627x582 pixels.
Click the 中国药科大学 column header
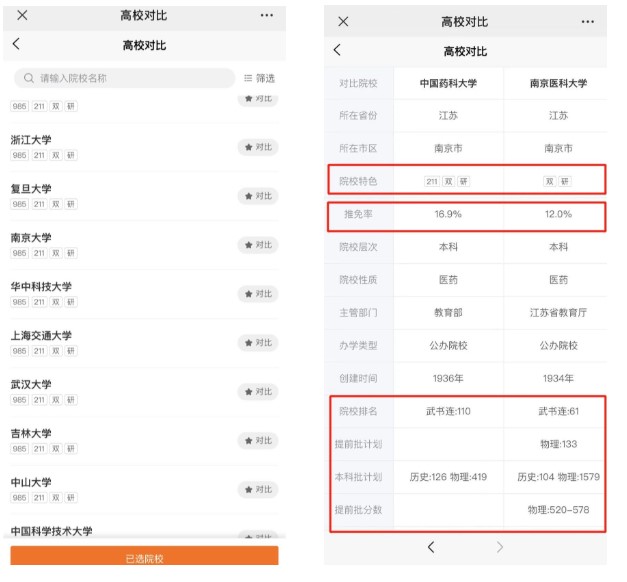[448, 83]
